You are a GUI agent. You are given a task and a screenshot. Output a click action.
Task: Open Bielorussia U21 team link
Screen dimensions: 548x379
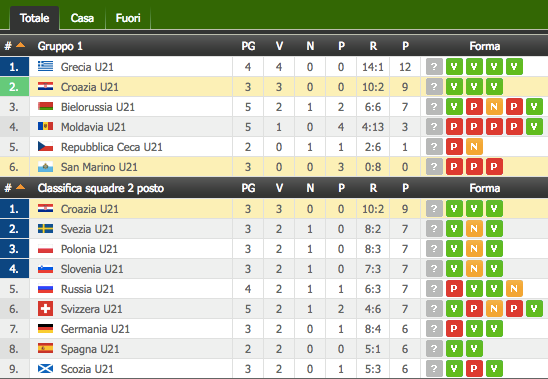[98, 107]
